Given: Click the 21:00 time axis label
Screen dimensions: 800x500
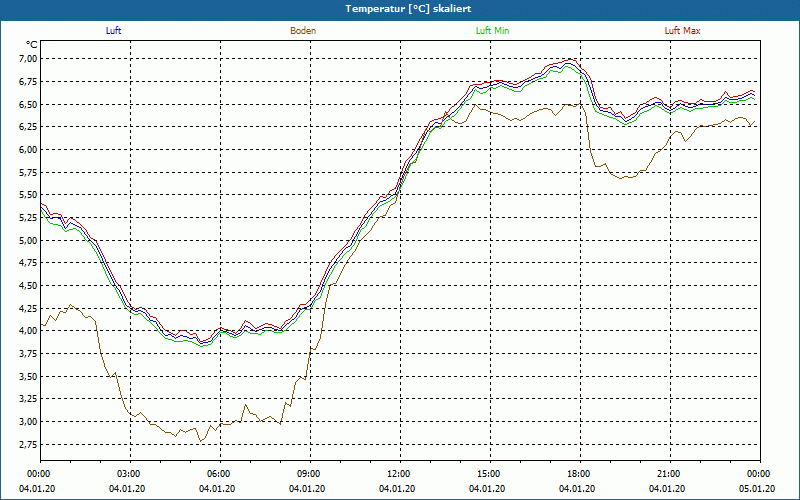Looking at the screenshot, I should (667, 474).
